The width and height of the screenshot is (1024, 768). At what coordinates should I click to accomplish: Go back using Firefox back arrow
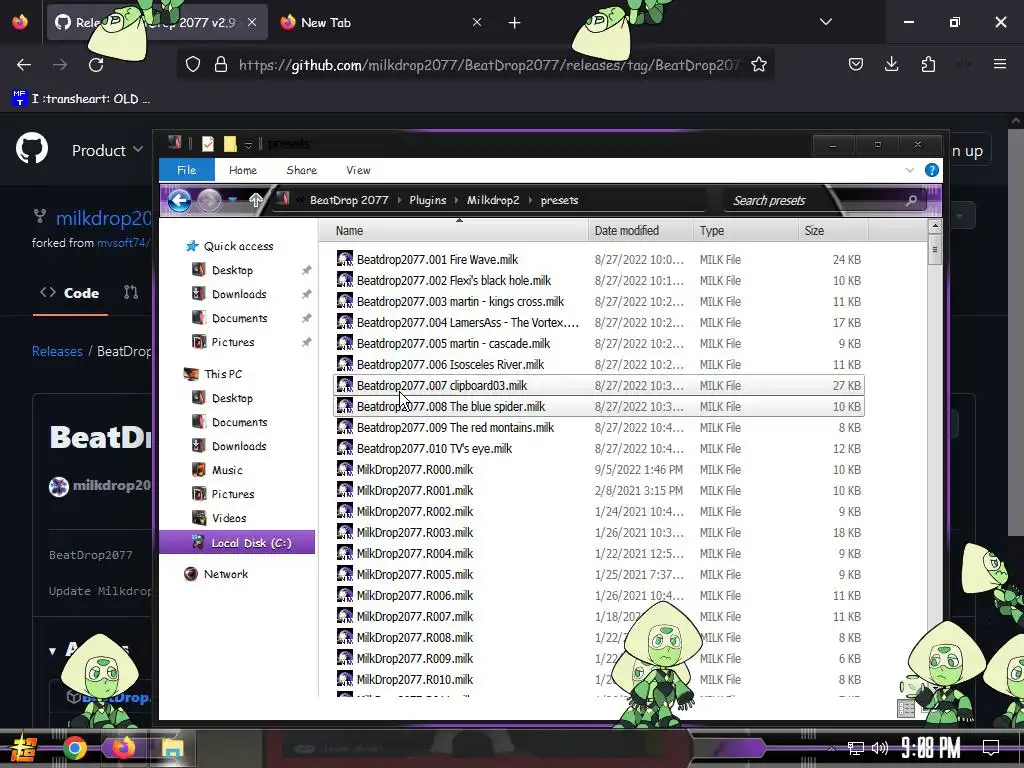tap(24, 65)
